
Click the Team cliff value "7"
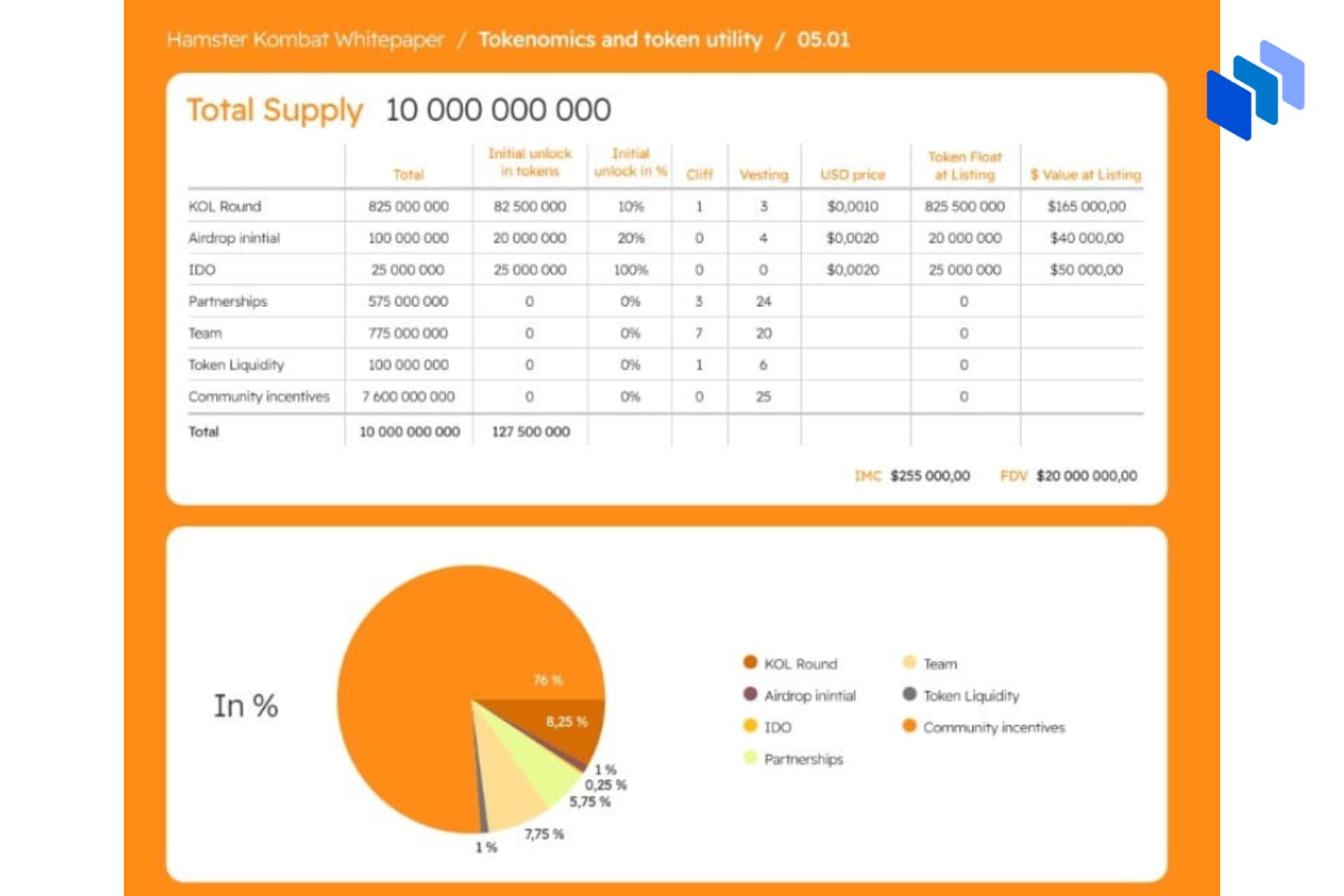click(x=699, y=333)
